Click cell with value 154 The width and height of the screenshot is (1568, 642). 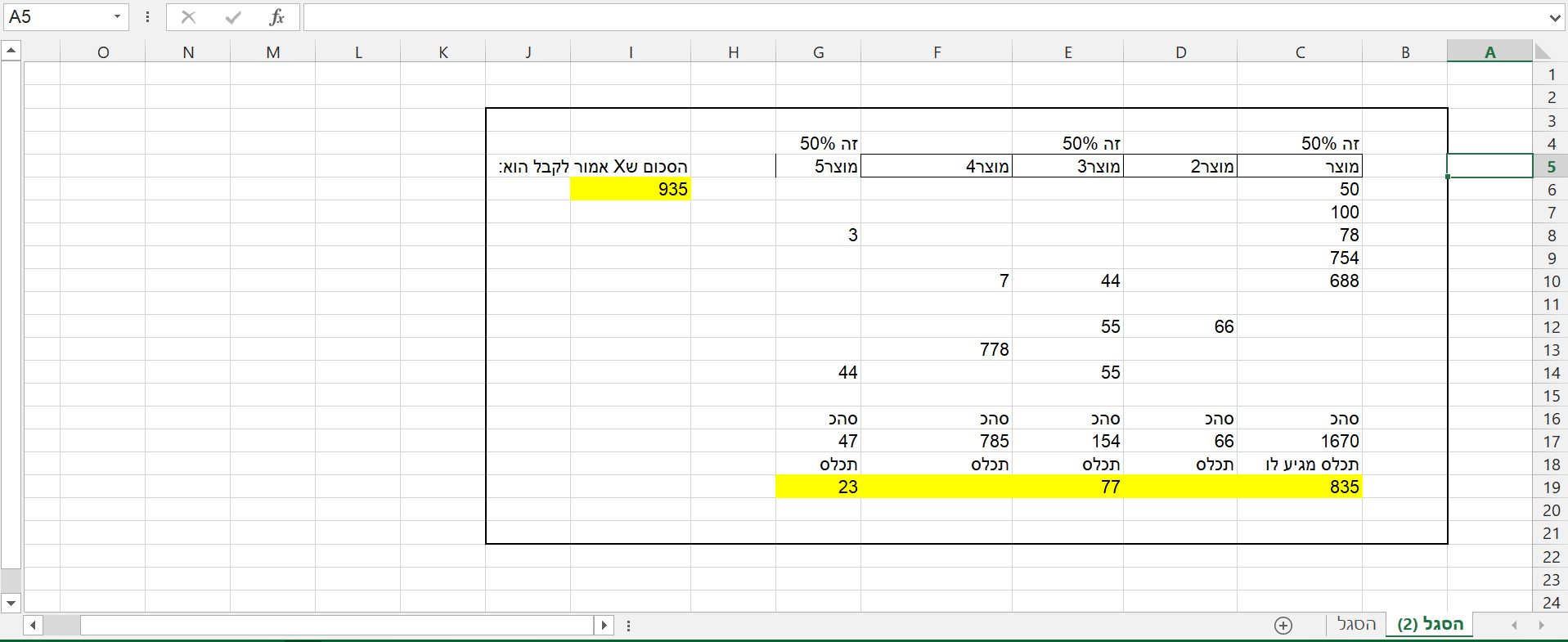[1067, 441]
